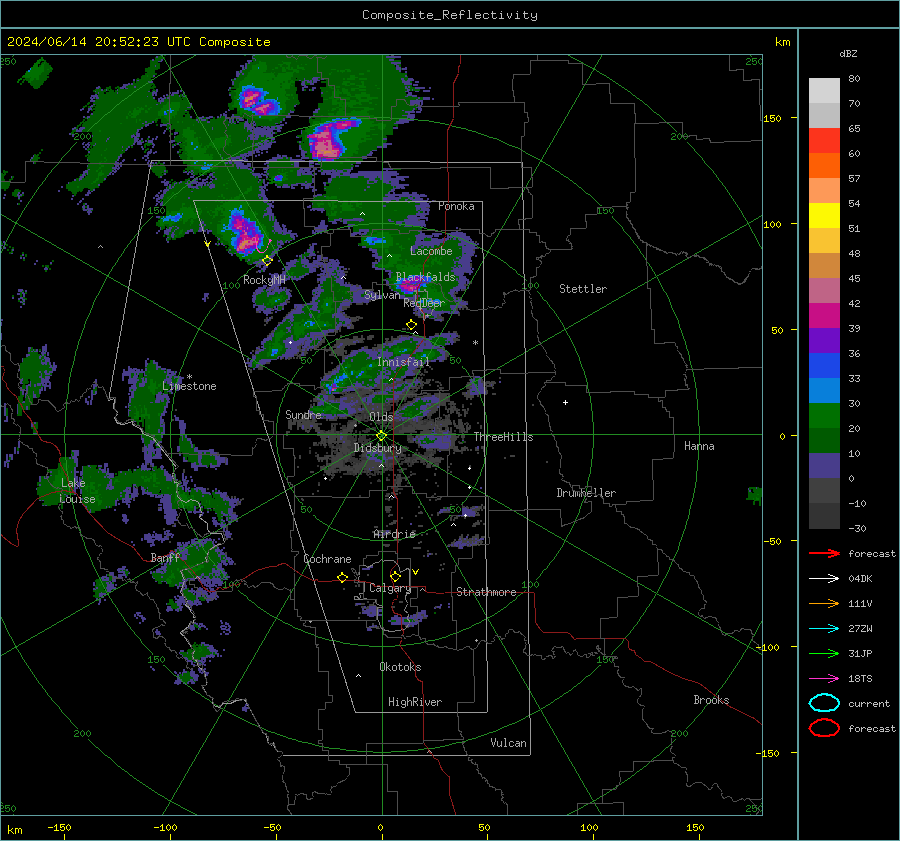The height and width of the screenshot is (841, 900).
Task: Click the Stettler city label
Action: pyautogui.click(x=583, y=289)
